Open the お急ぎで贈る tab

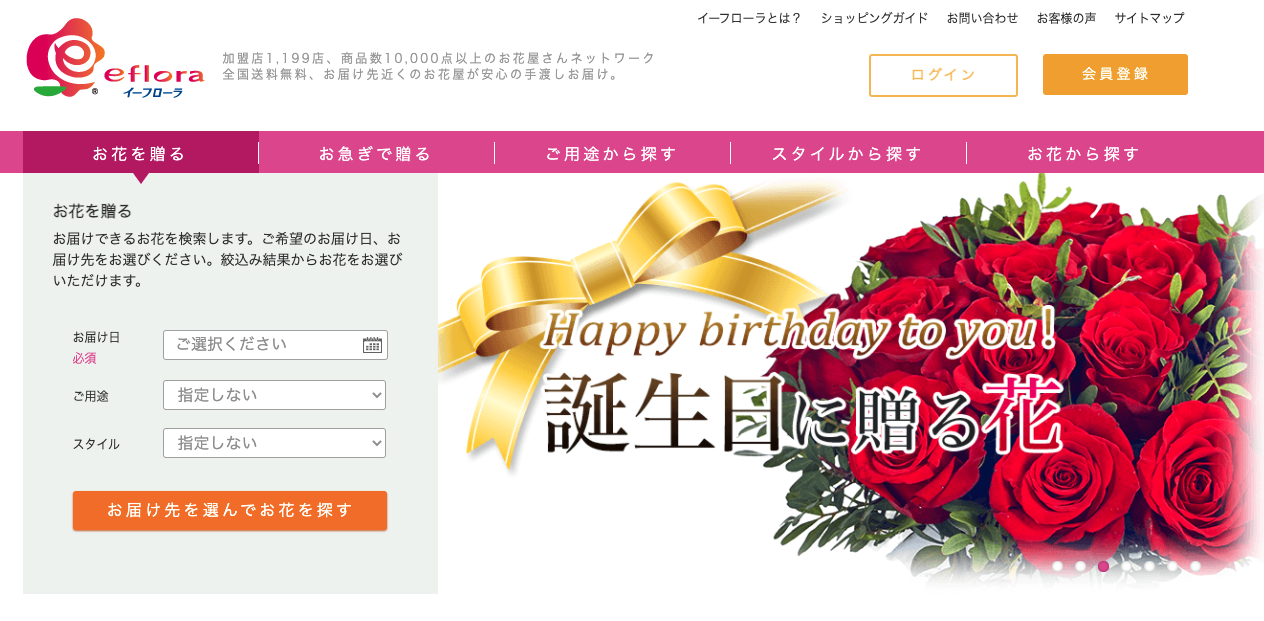pos(376,153)
